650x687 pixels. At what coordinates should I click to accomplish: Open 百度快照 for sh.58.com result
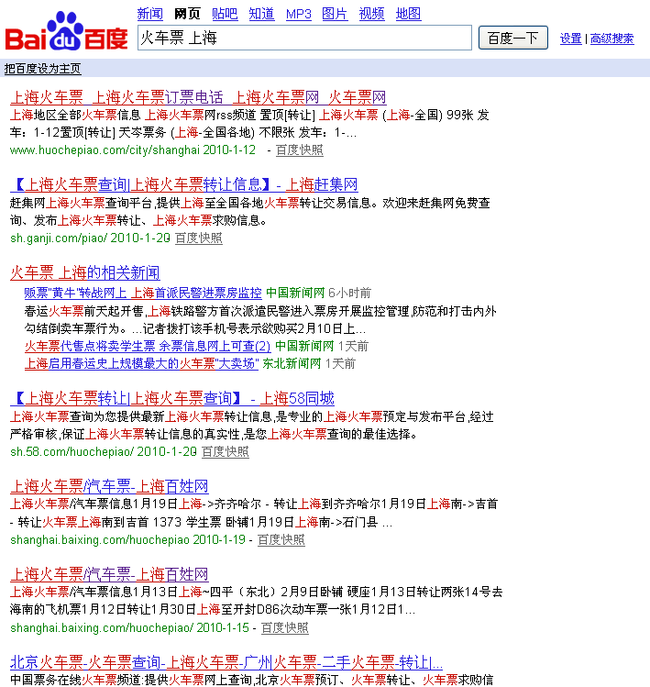point(225,452)
